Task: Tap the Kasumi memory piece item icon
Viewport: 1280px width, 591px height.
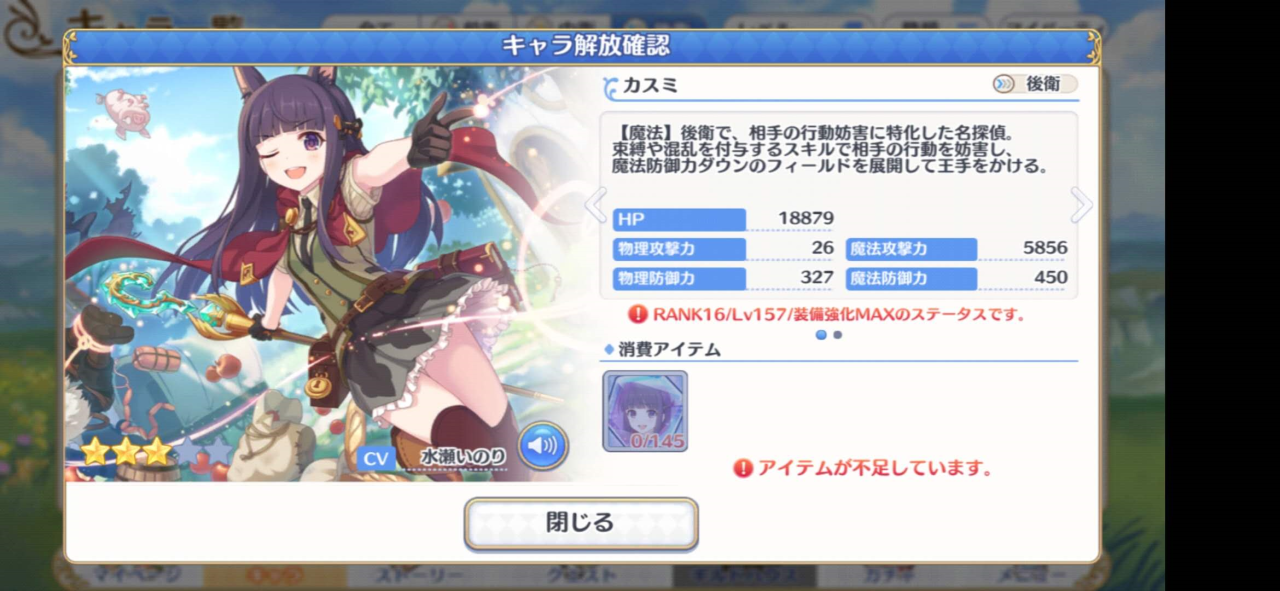Action: tap(645, 411)
